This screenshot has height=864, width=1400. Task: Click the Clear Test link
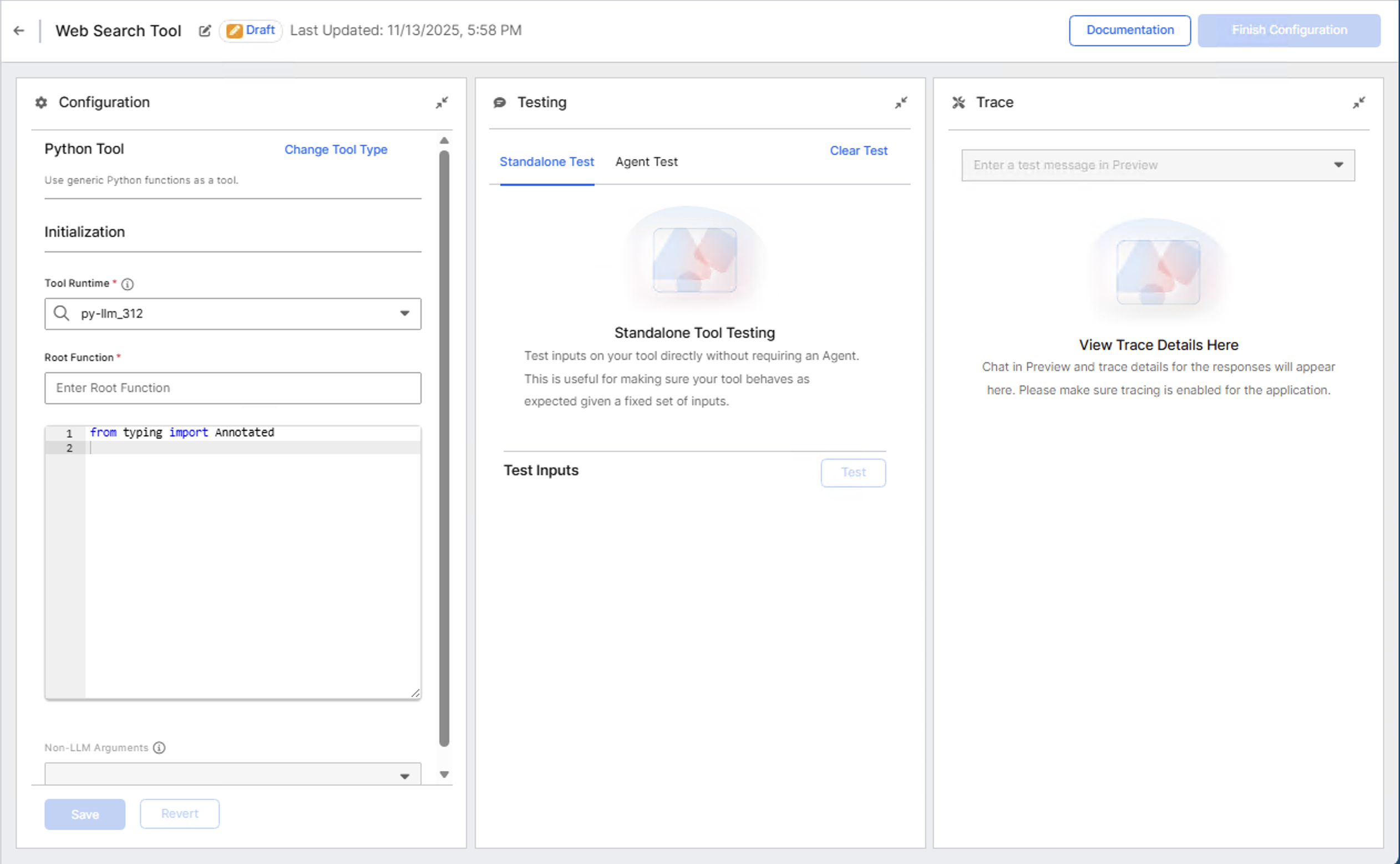click(858, 151)
